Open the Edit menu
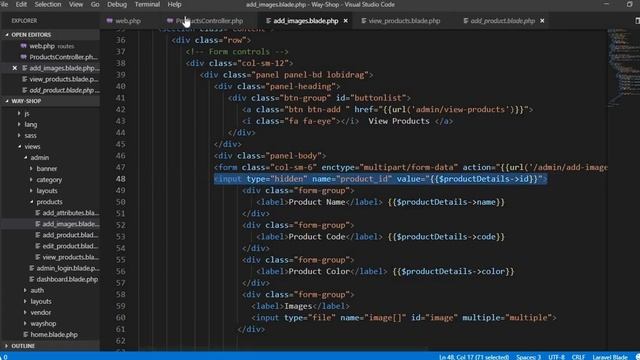640x360 pixels. tap(21, 4)
